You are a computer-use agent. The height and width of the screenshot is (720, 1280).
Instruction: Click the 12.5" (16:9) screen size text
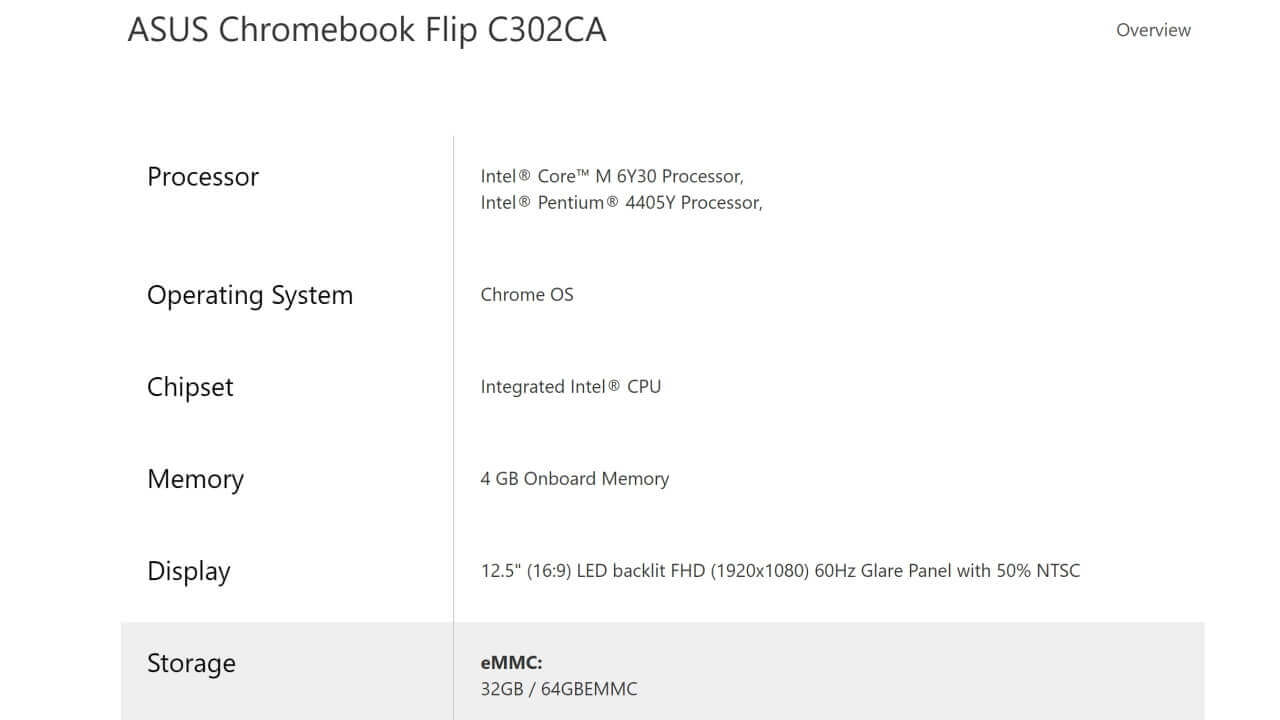525,571
